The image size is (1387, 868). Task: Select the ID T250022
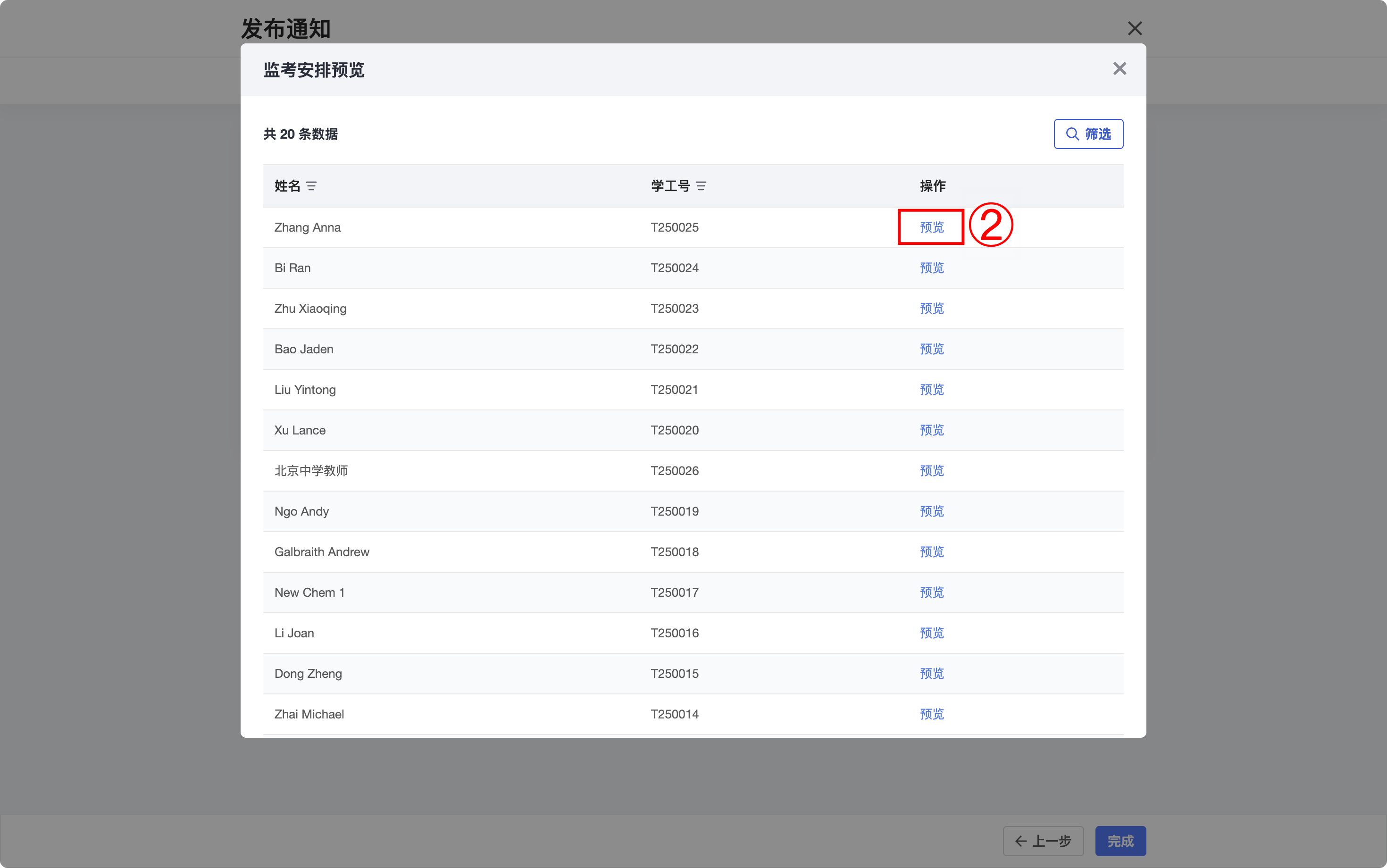(675, 349)
